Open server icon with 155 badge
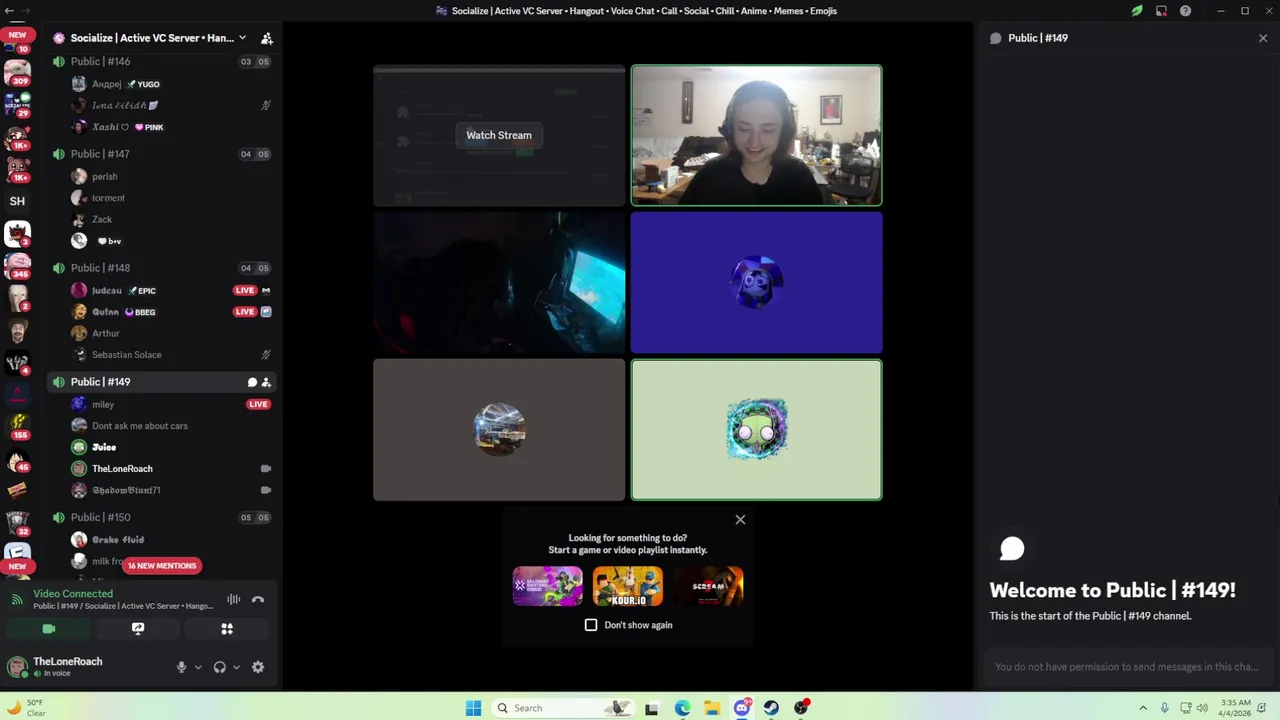The width and height of the screenshot is (1280, 720). (x=17, y=427)
